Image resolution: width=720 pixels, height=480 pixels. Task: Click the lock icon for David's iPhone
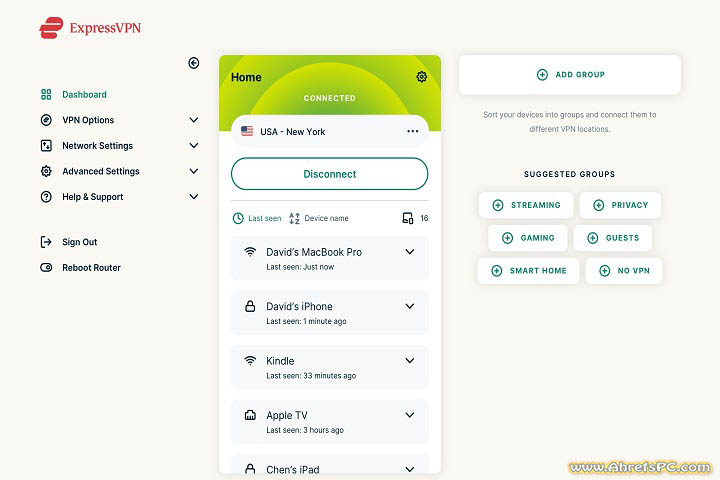click(x=250, y=306)
